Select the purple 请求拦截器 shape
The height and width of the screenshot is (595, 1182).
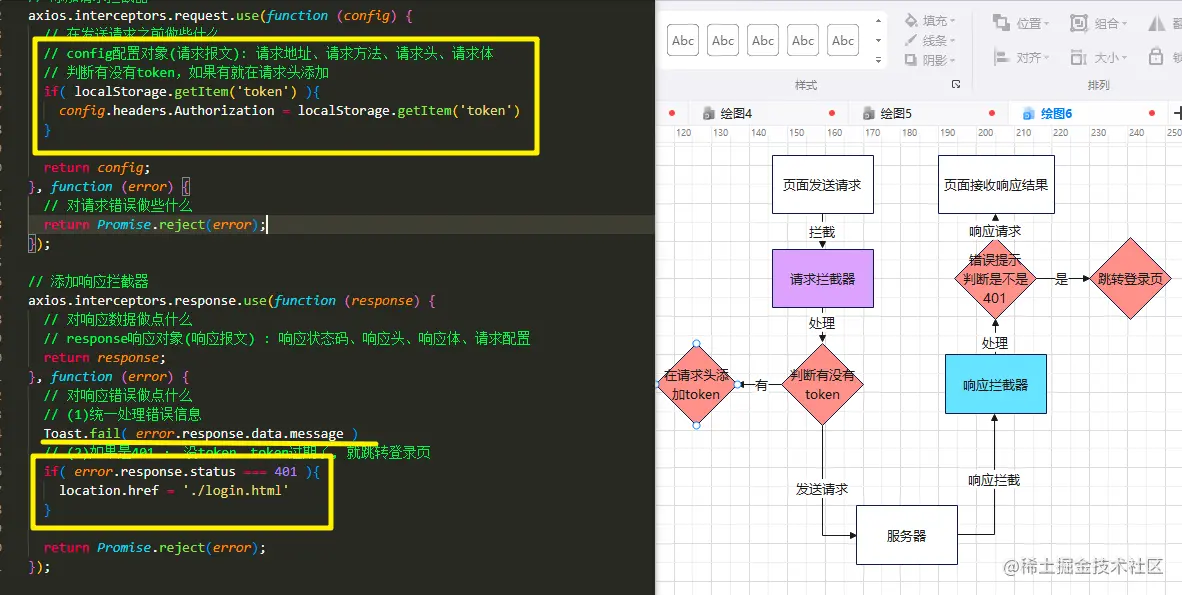tap(823, 278)
